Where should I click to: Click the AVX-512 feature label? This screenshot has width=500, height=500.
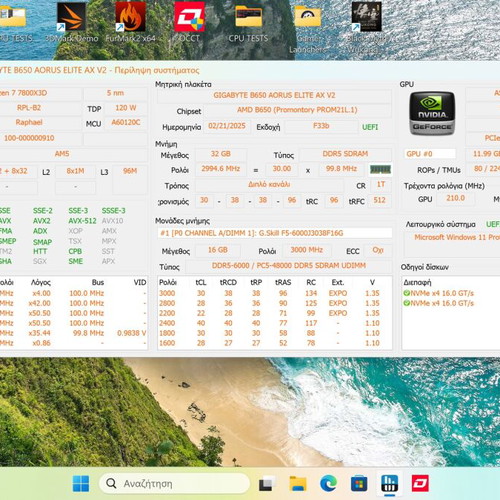click(x=82, y=221)
